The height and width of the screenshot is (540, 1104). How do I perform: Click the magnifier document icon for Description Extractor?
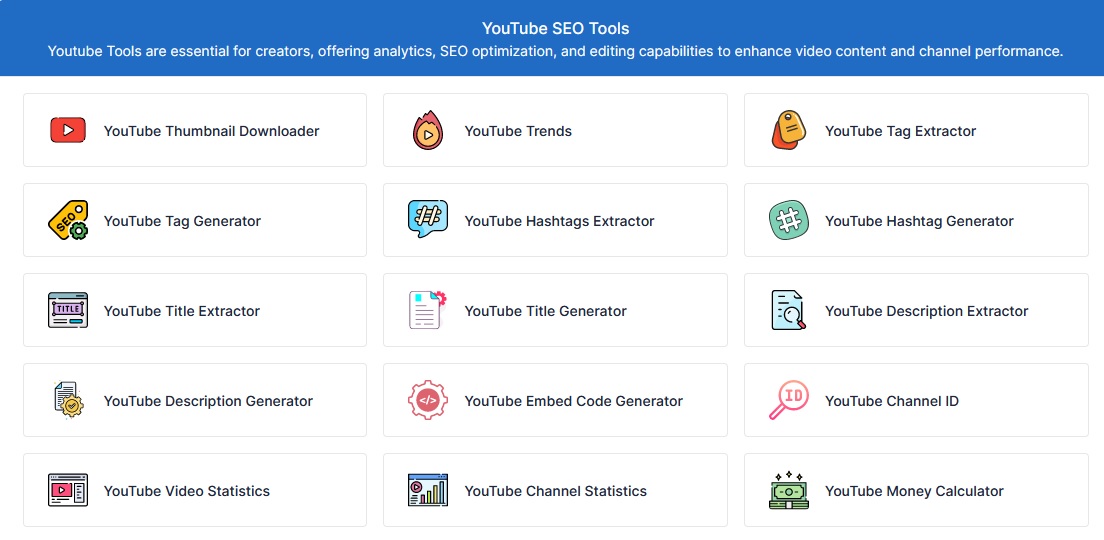[x=789, y=310]
